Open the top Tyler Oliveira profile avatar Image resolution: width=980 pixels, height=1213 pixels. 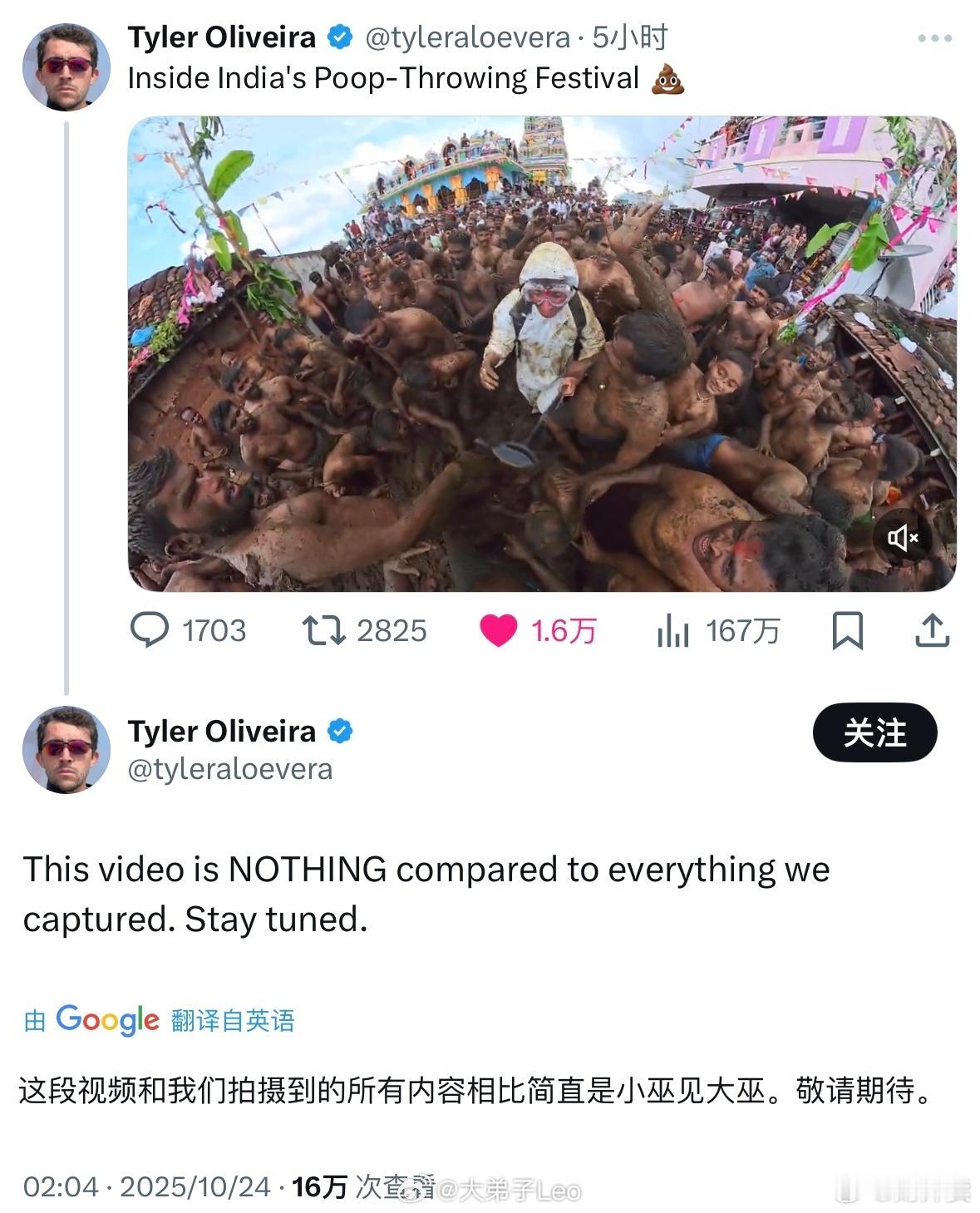click(x=66, y=67)
